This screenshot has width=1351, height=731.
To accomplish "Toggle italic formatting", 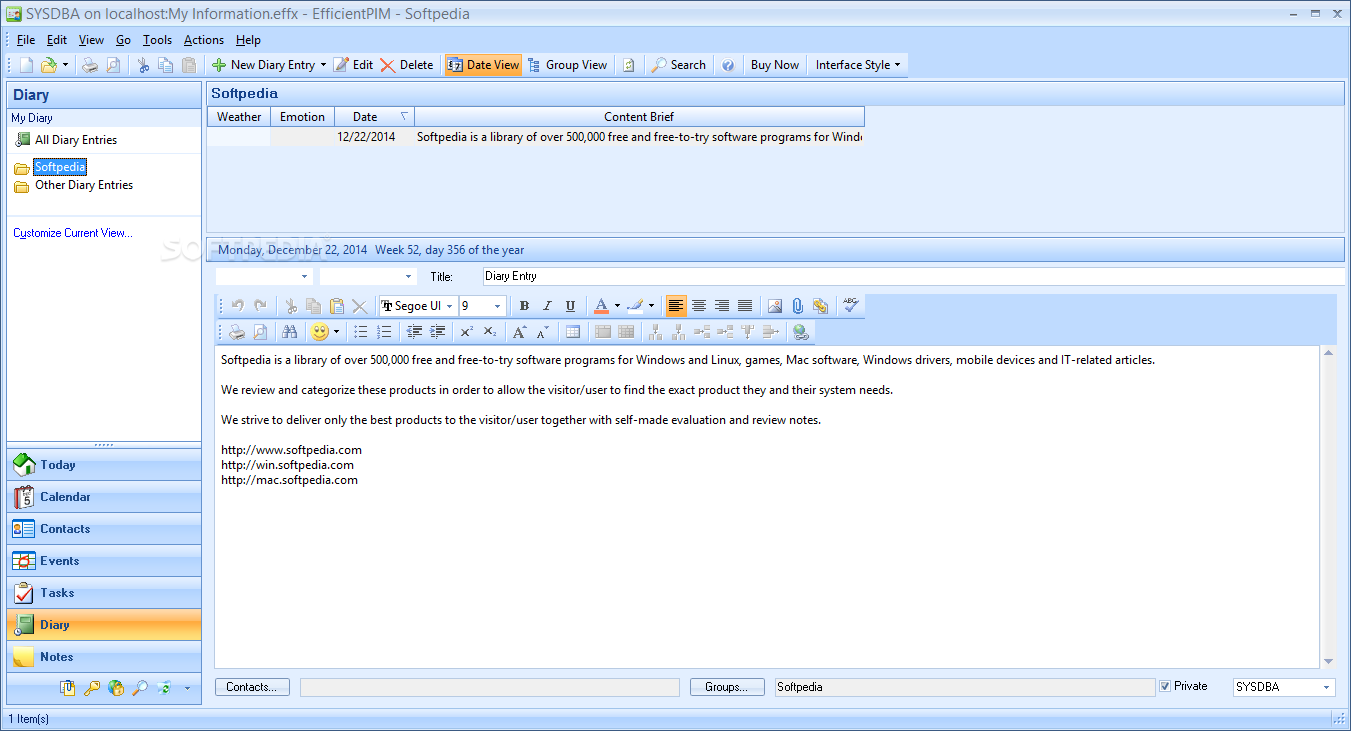I will 547,306.
